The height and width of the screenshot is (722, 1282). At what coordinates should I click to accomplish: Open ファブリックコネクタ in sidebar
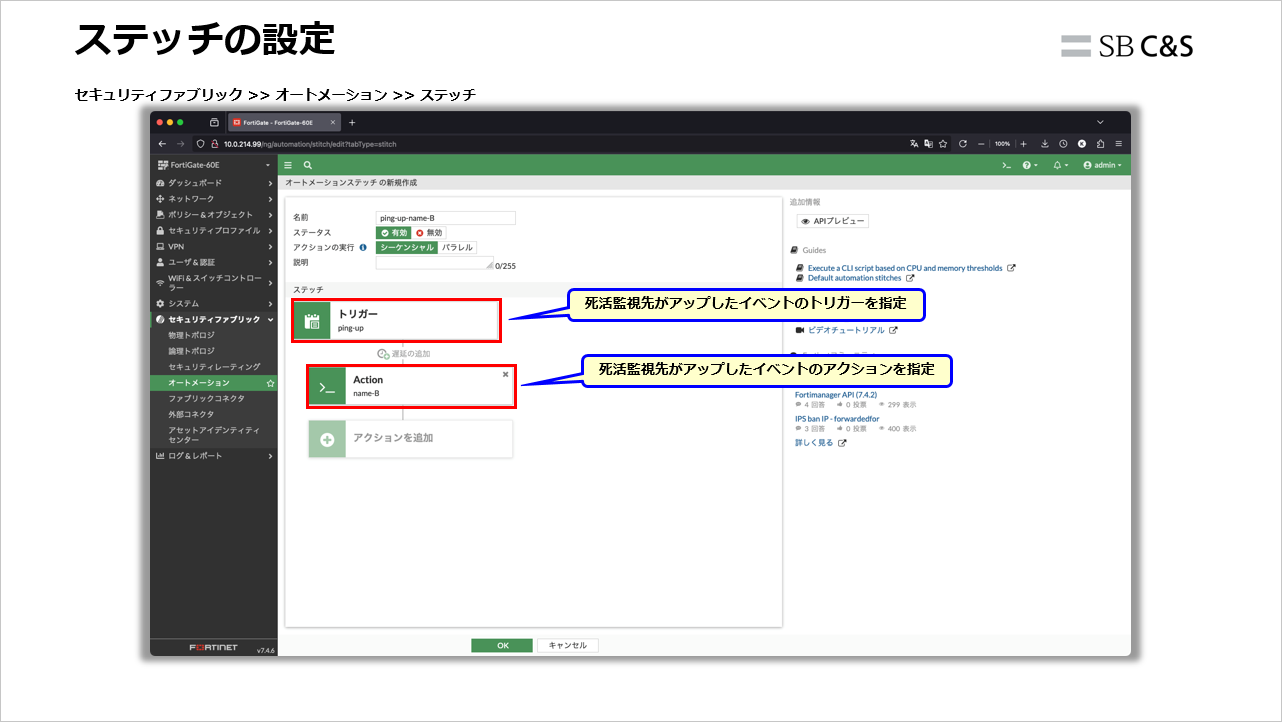(206, 398)
